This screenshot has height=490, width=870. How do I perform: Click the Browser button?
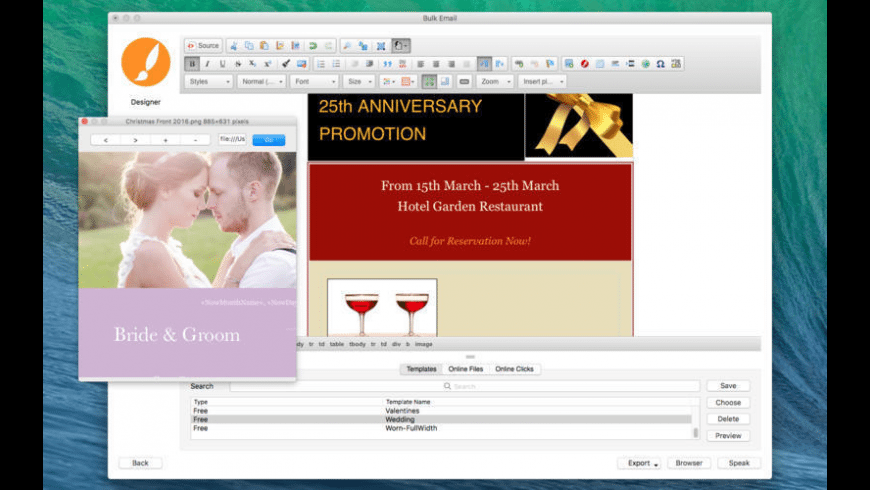(689, 463)
